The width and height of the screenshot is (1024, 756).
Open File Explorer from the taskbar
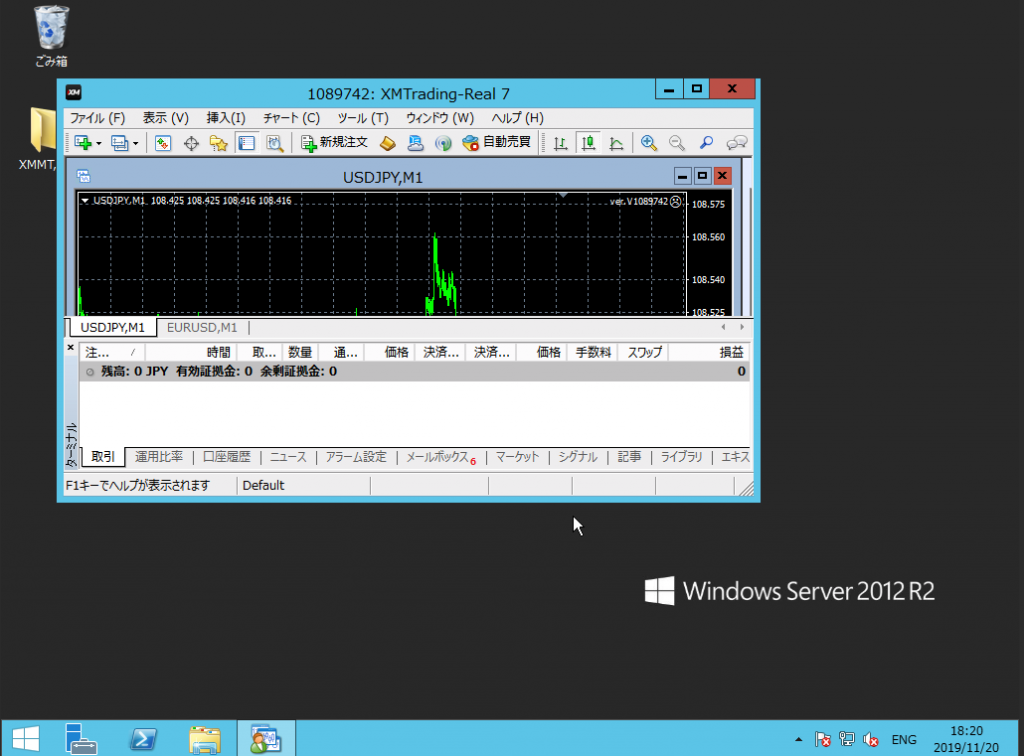tap(204, 739)
